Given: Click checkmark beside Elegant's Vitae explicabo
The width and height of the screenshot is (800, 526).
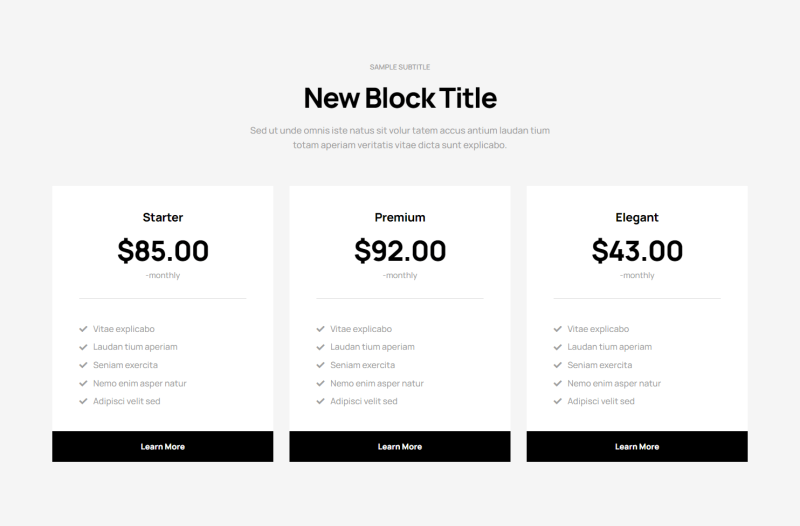Looking at the screenshot, I should 557,329.
